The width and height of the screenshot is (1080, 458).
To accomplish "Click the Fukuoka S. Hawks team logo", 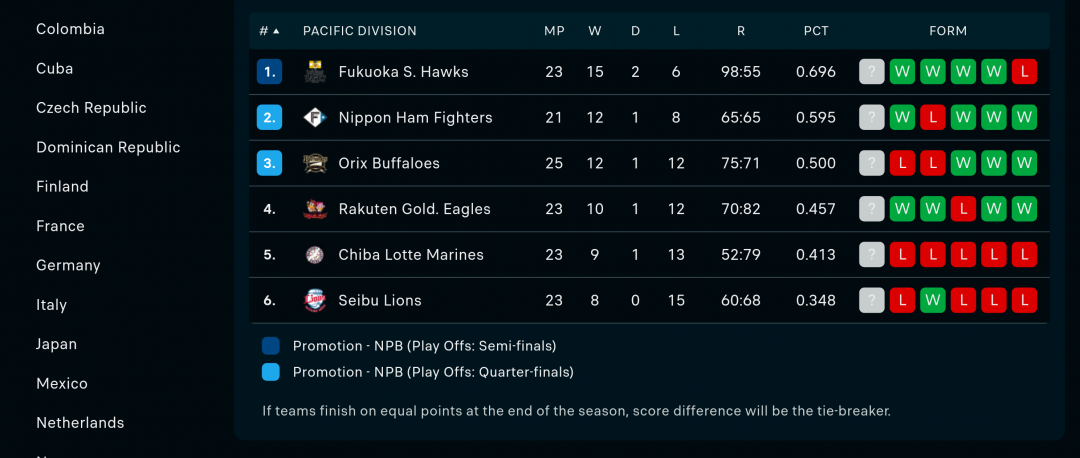I will coord(315,72).
